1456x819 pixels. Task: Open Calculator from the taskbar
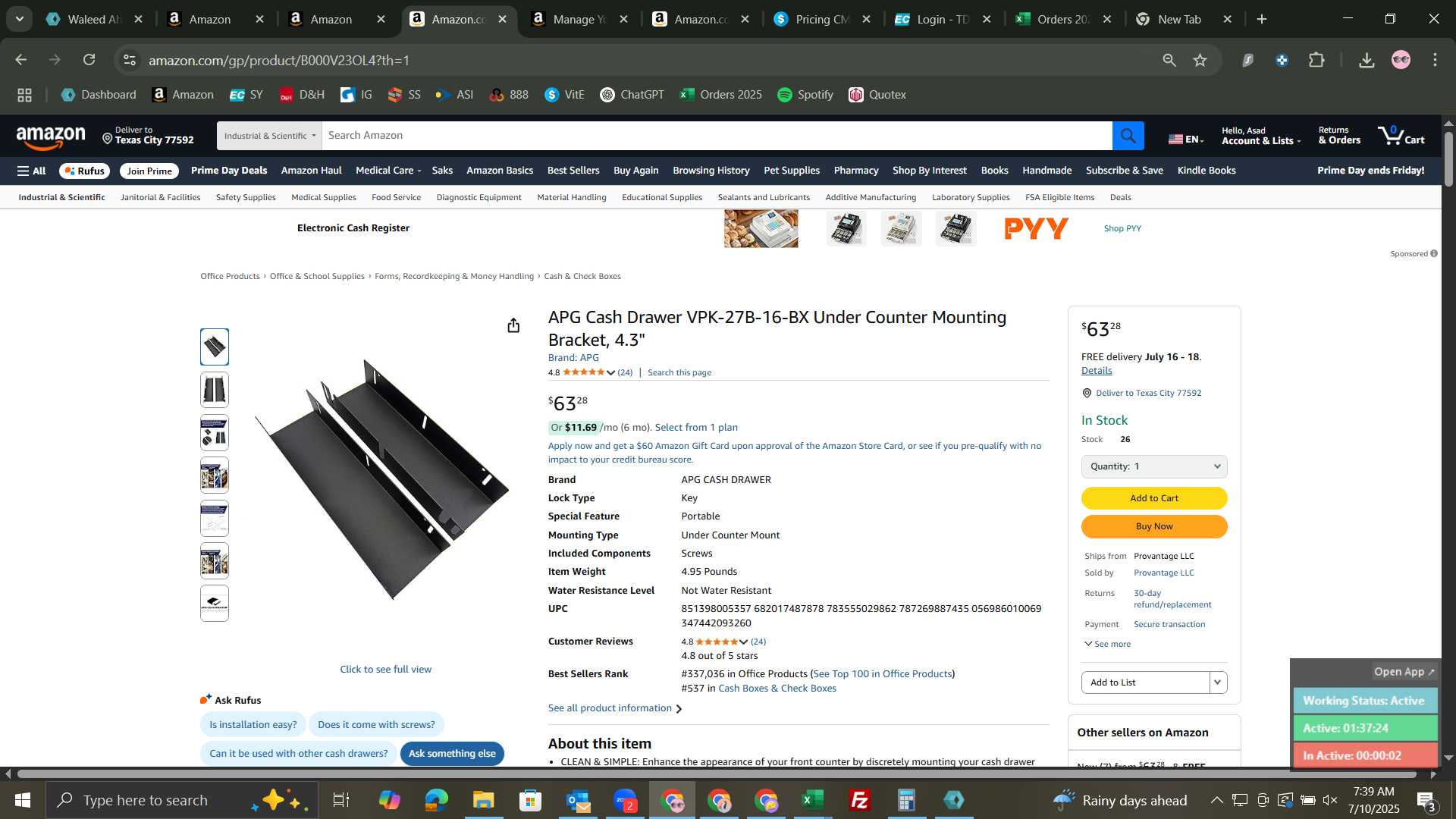pos(907,800)
